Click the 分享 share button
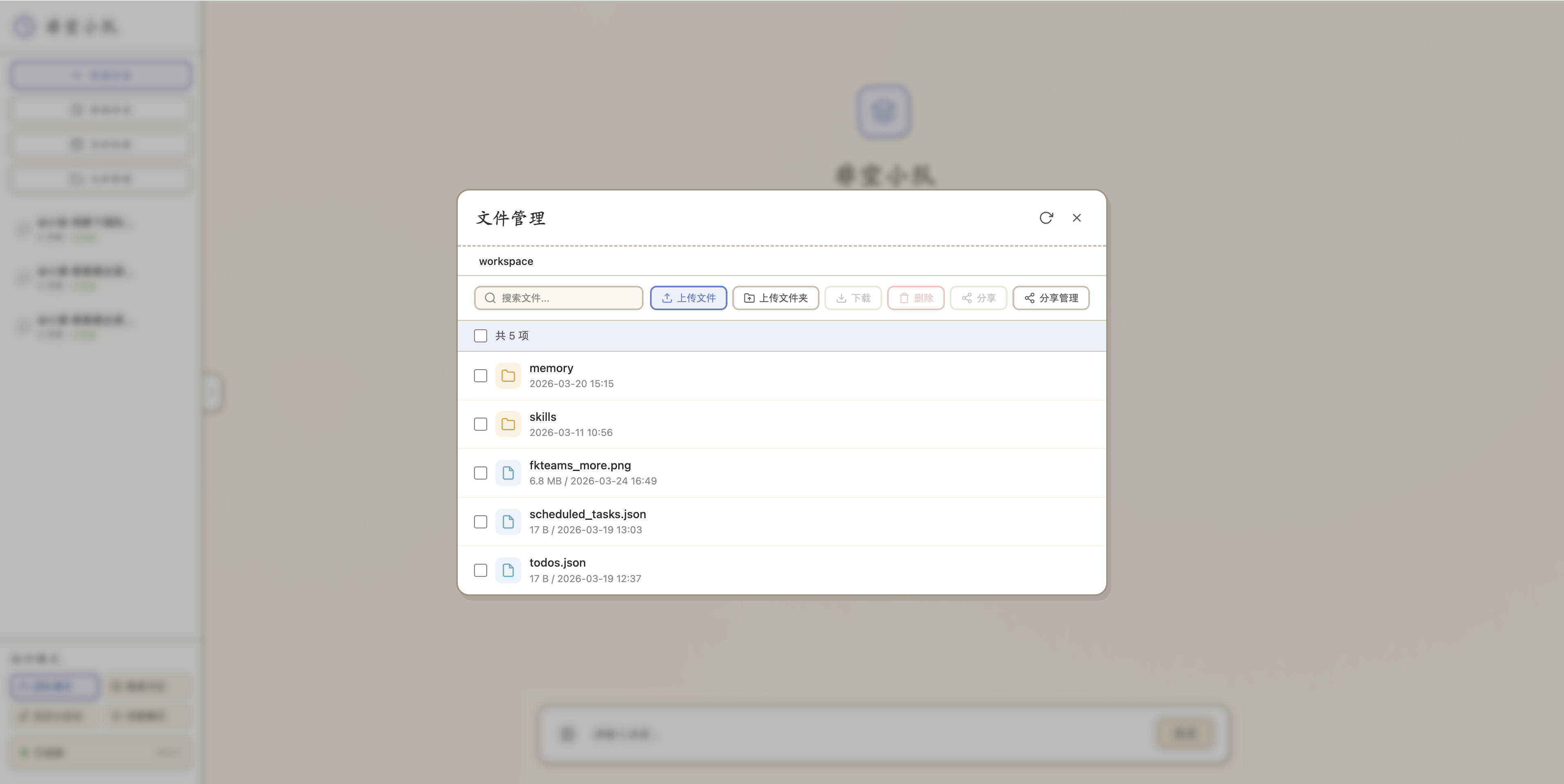This screenshot has height=784, width=1564. [977, 298]
